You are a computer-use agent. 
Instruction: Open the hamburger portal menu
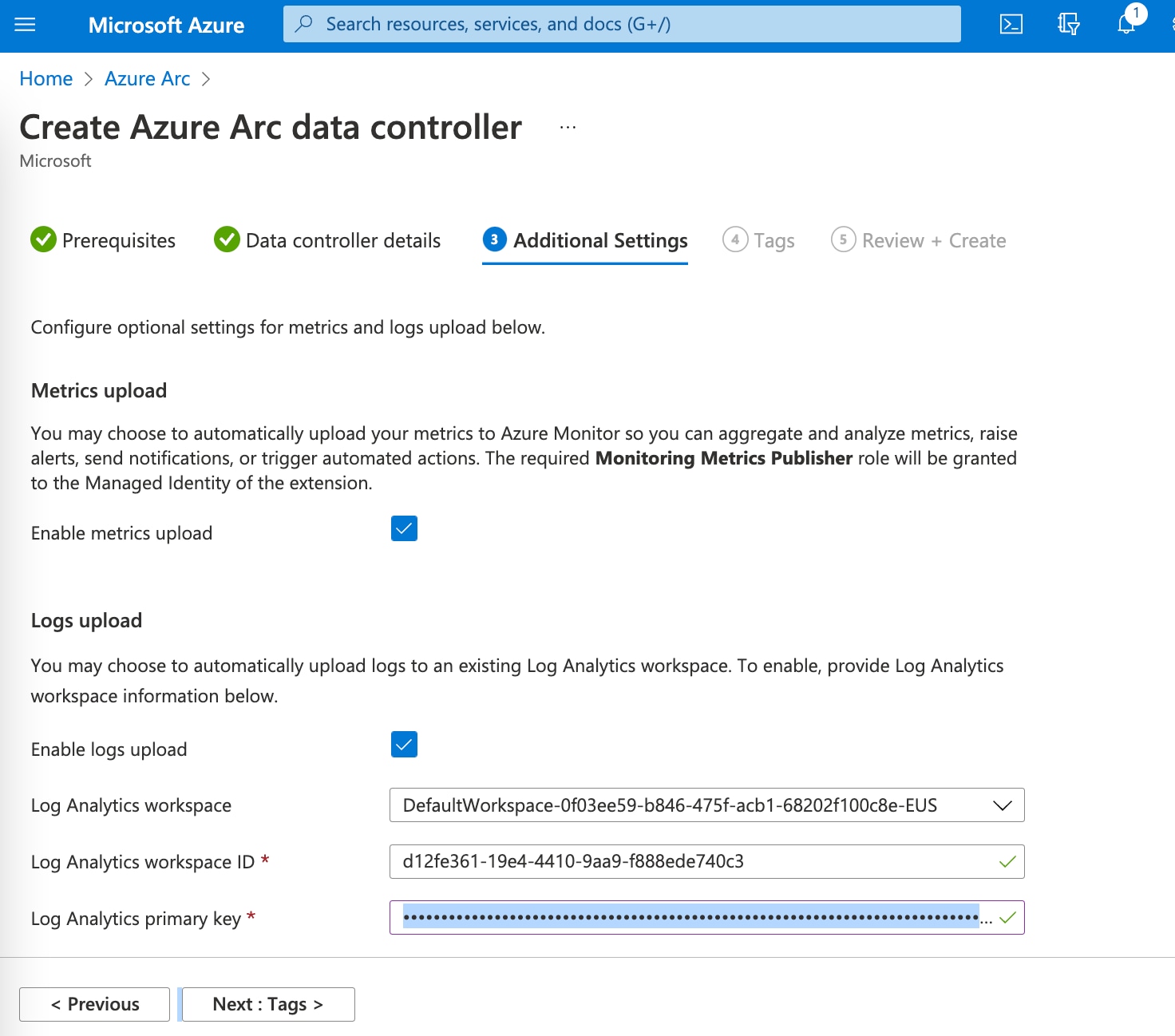(26, 25)
